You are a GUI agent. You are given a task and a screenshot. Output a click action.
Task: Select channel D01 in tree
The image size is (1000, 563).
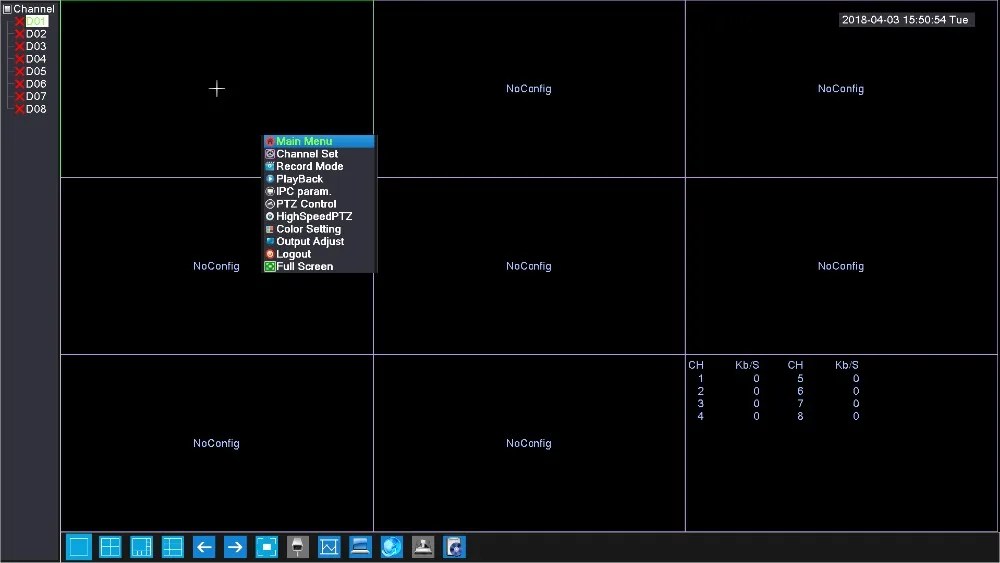coord(36,21)
